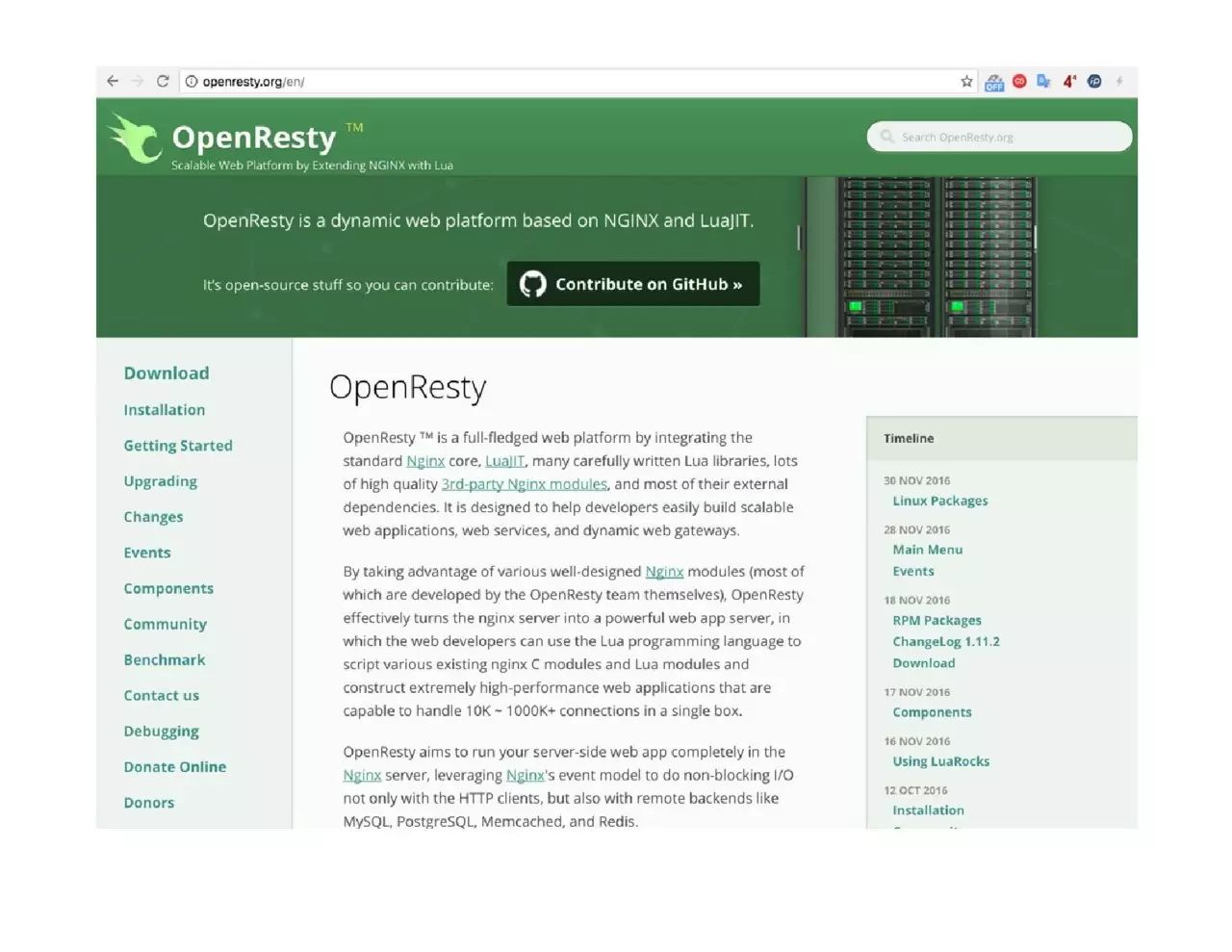Click the Nginx link before "'s event model"

[x=526, y=776]
